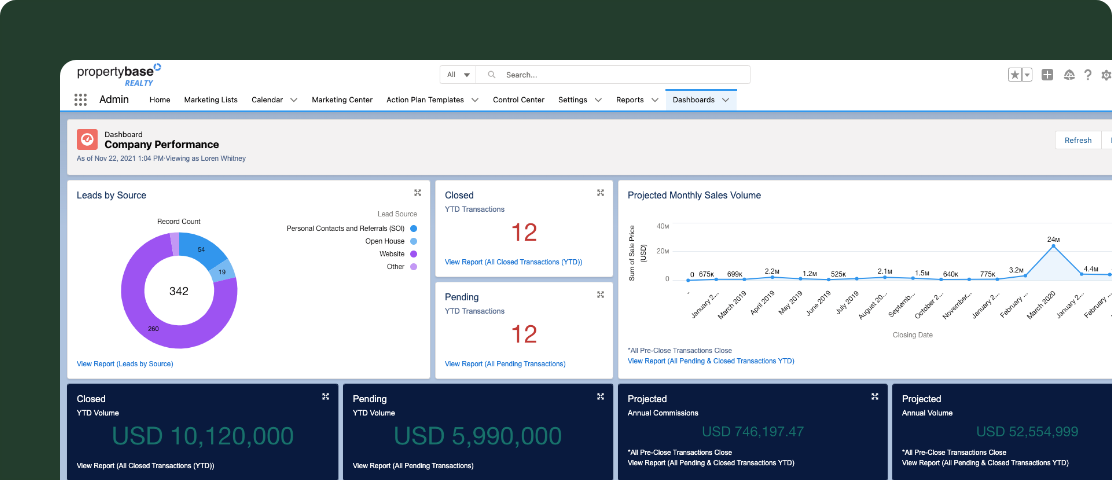Open View Report link in Projected Annual Commissions
This screenshot has width=1112, height=480.
(x=711, y=463)
